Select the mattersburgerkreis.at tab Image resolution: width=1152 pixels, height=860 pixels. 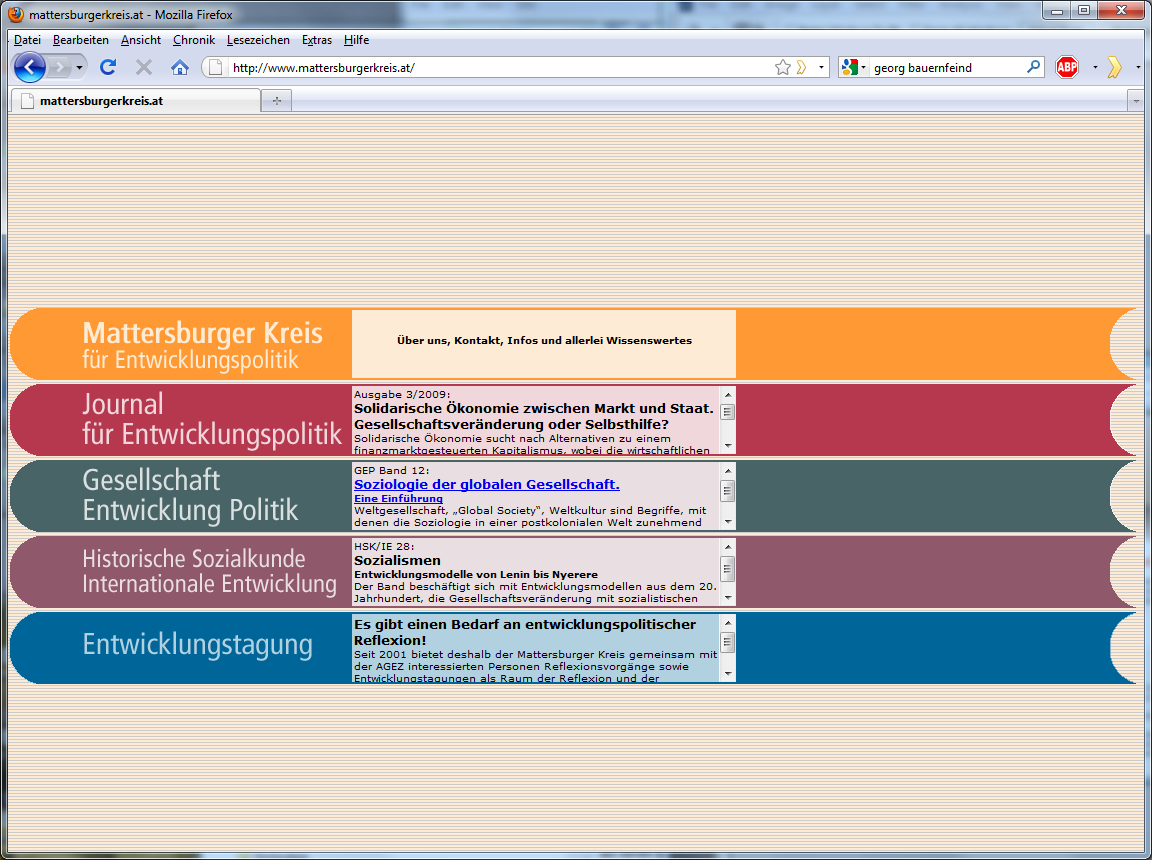(135, 101)
